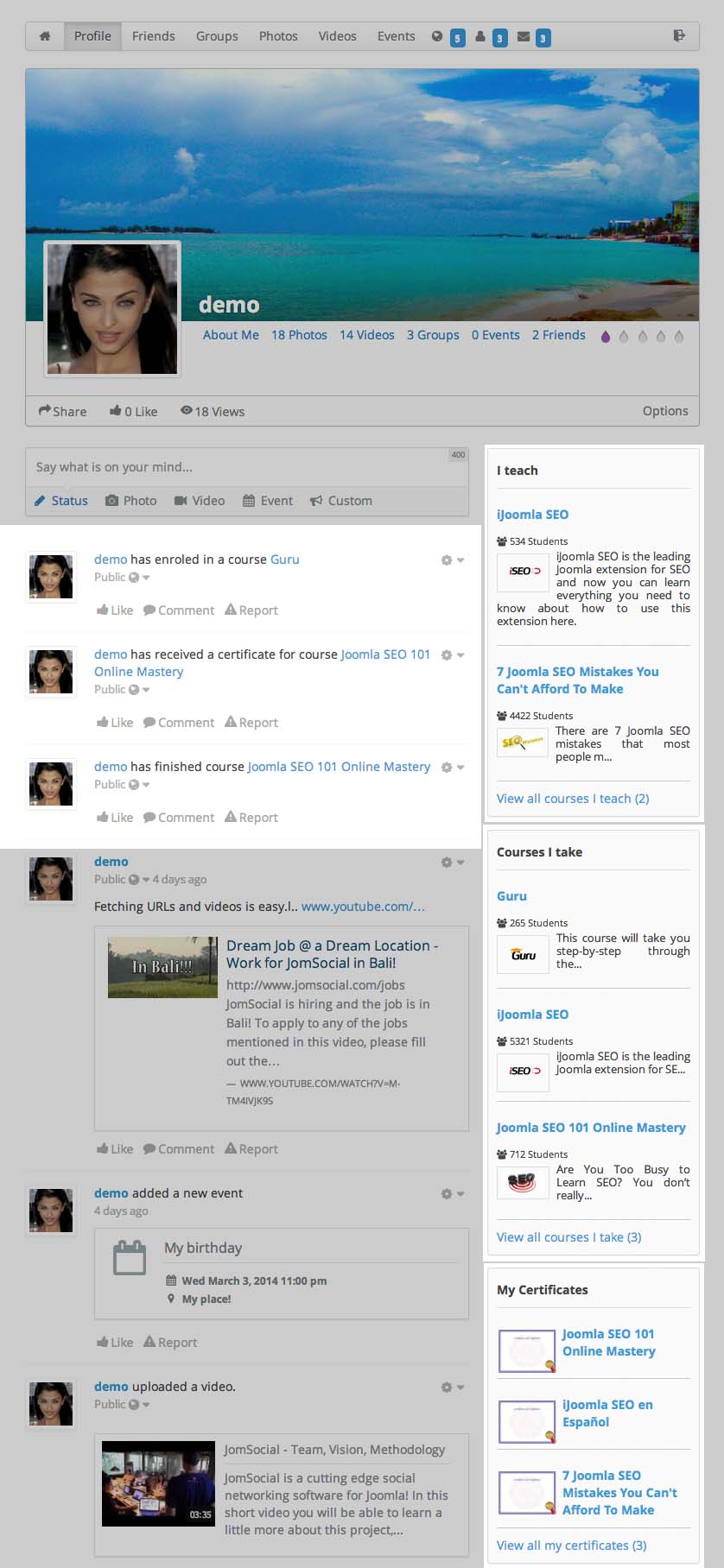
Task: Open the Videos tab
Action: click(337, 36)
